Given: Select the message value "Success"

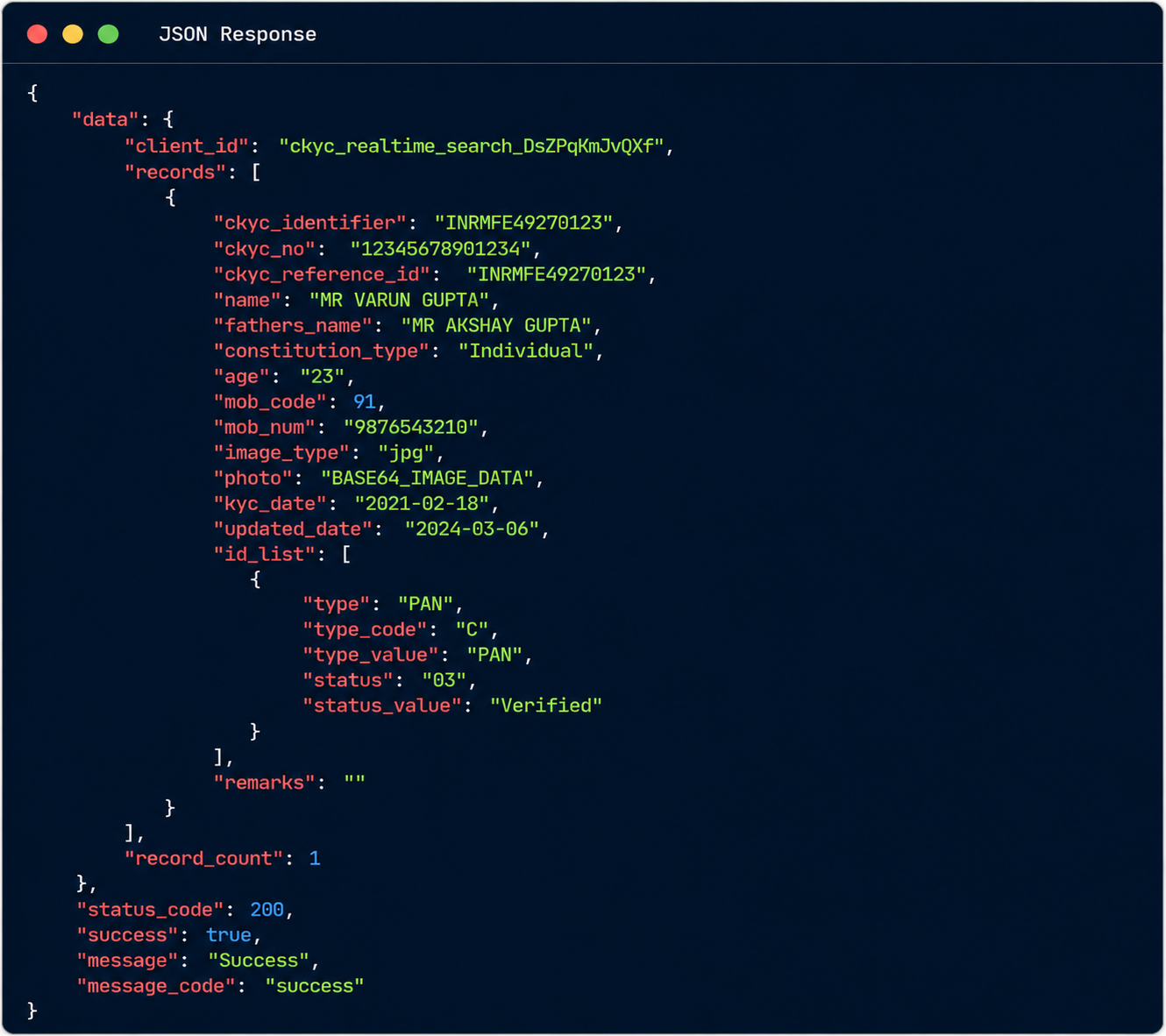Looking at the screenshot, I should 259,961.
